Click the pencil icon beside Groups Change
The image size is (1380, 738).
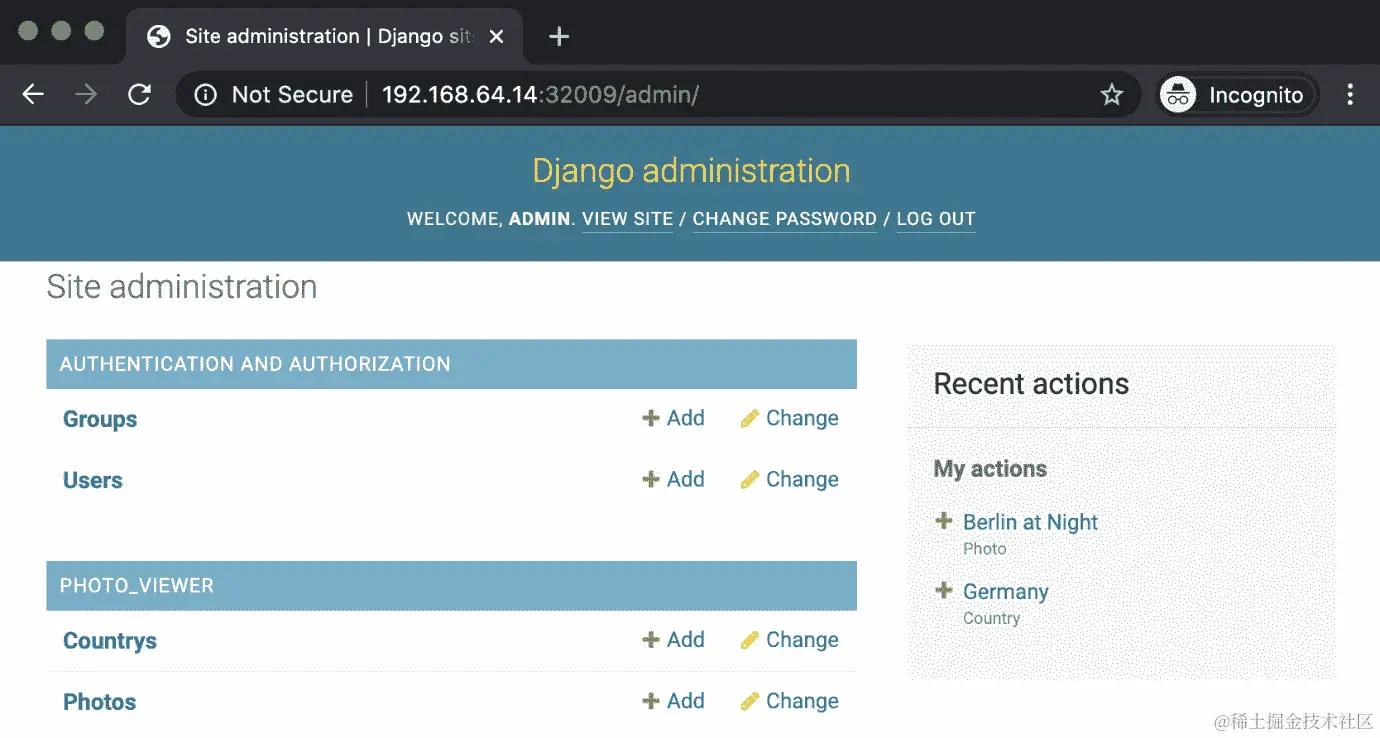click(750, 418)
